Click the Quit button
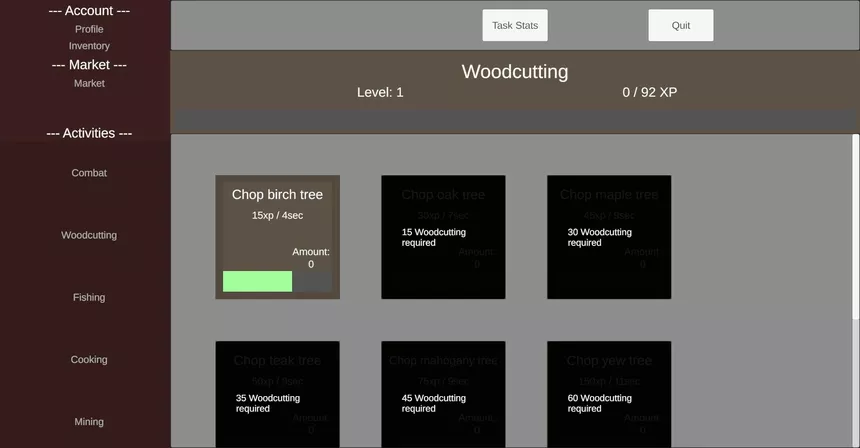Image resolution: width=860 pixels, height=448 pixels. pyautogui.click(x=681, y=25)
